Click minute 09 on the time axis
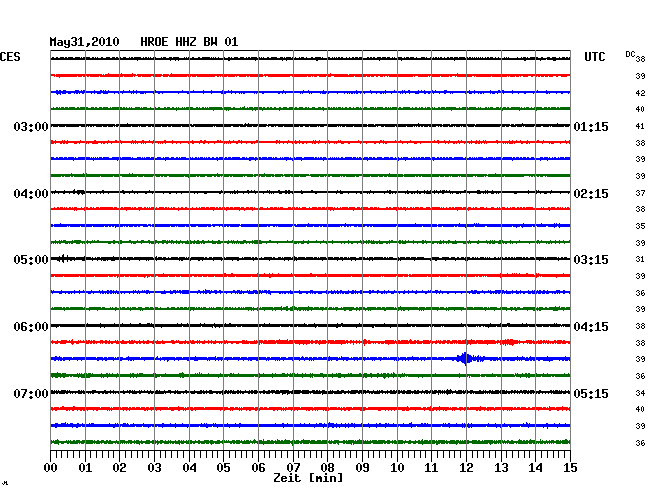 (x=362, y=468)
